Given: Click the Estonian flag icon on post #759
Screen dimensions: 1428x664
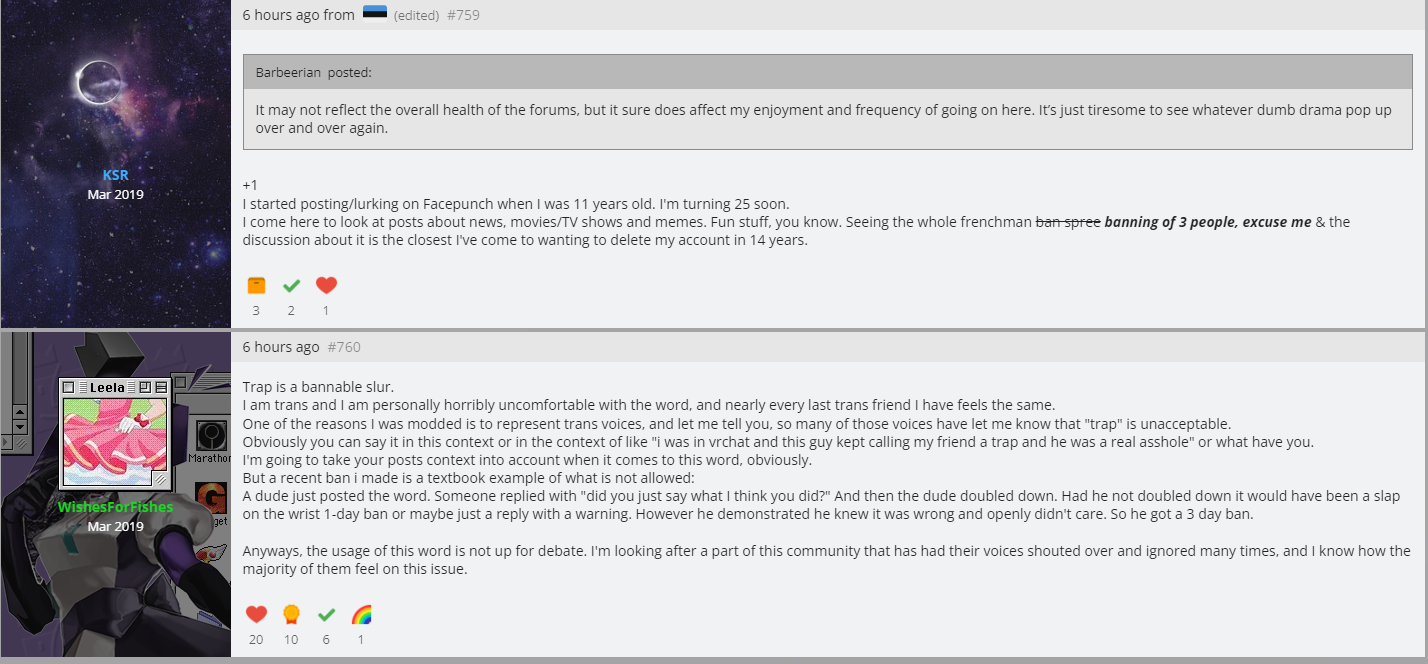Looking at the screenshot, I should point(375,13).
